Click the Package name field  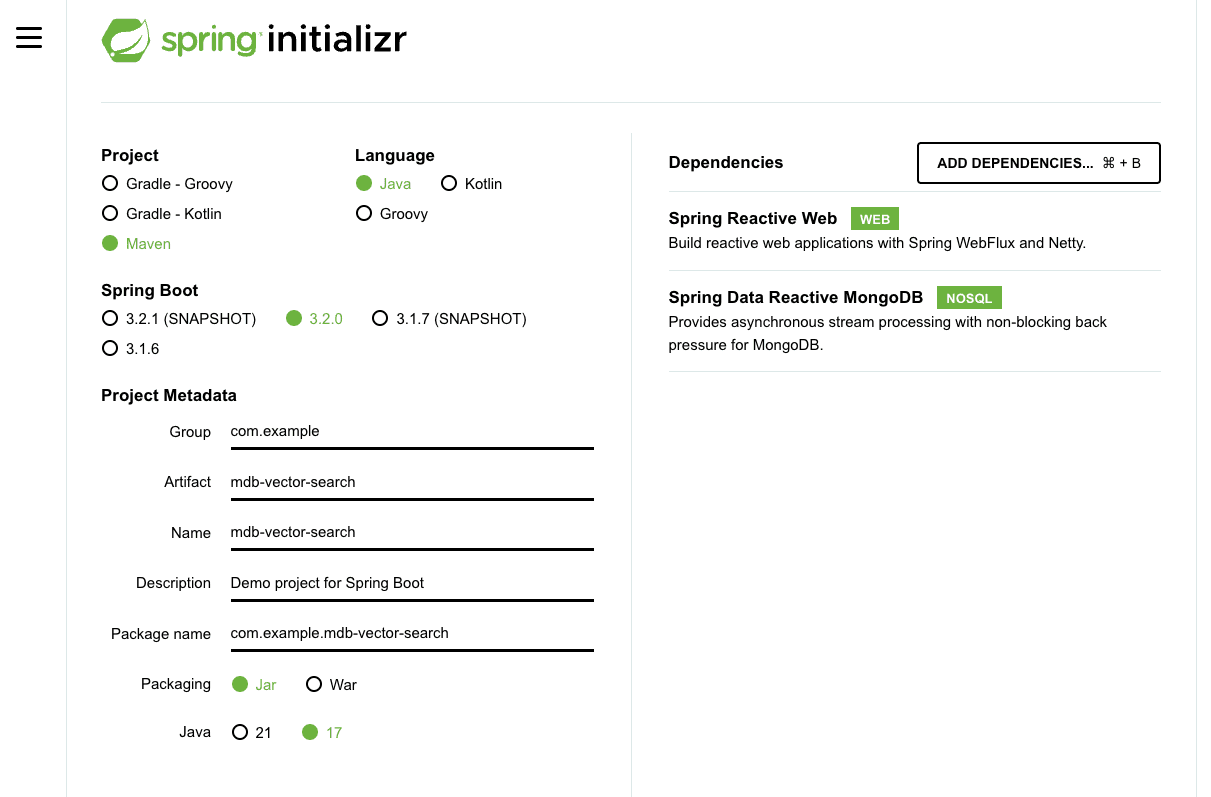411,633
